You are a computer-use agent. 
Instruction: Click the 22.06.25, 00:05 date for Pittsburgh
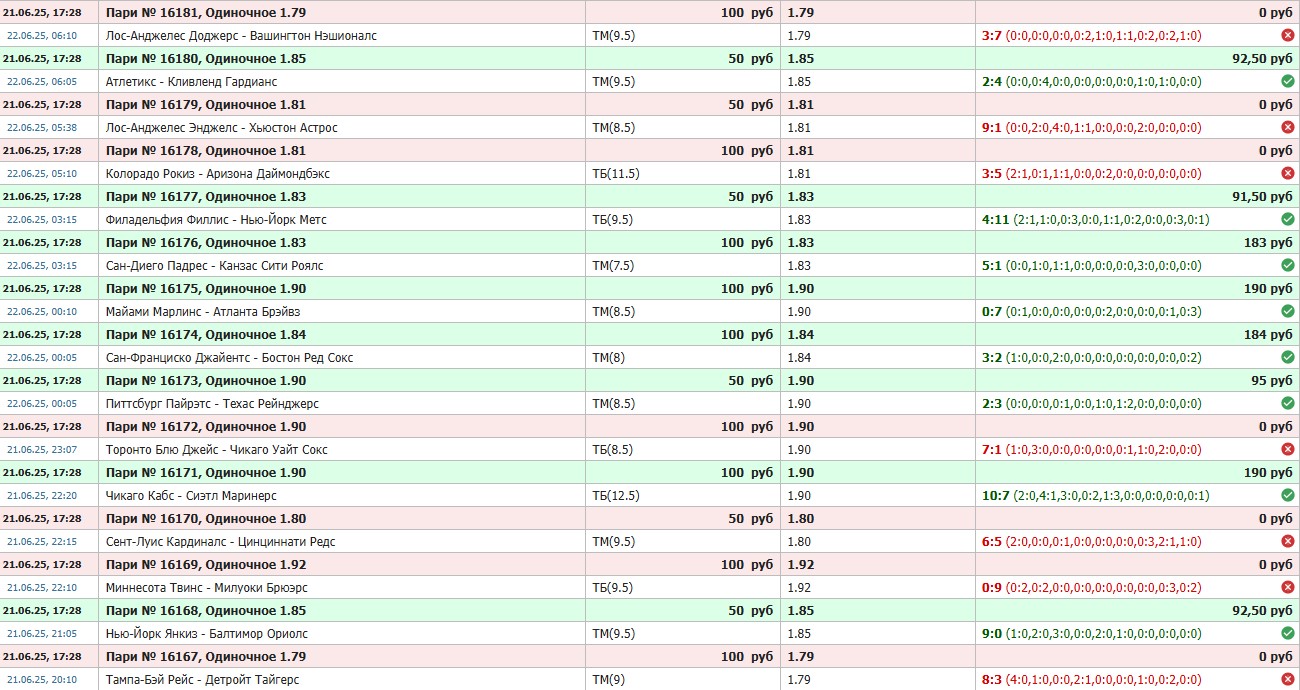42,404
